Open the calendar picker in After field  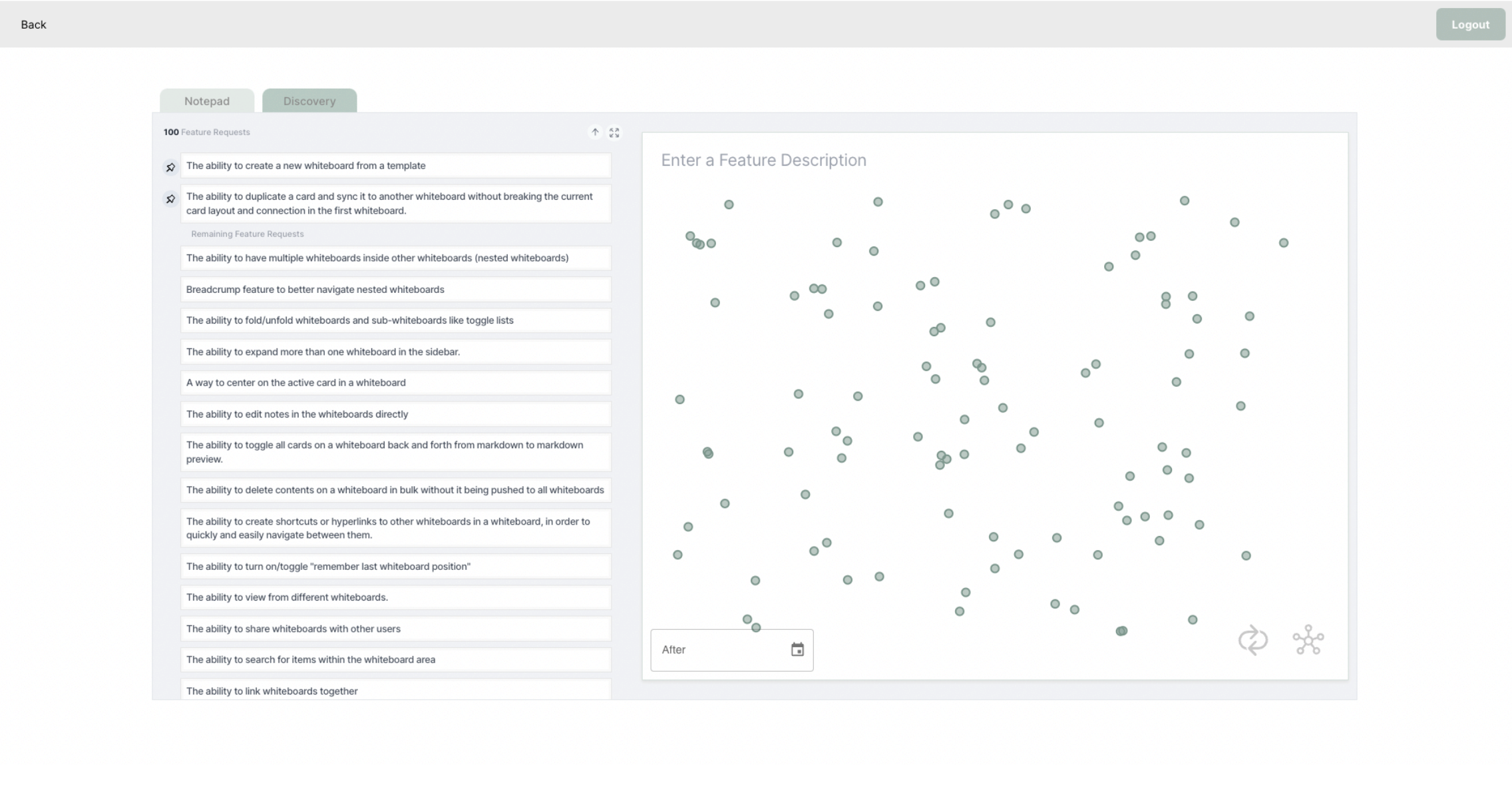(797, 650)
